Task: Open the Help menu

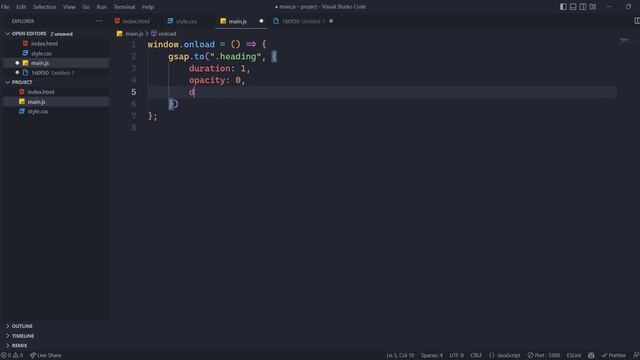Action: pyautogui.click(x=148, y=7)
